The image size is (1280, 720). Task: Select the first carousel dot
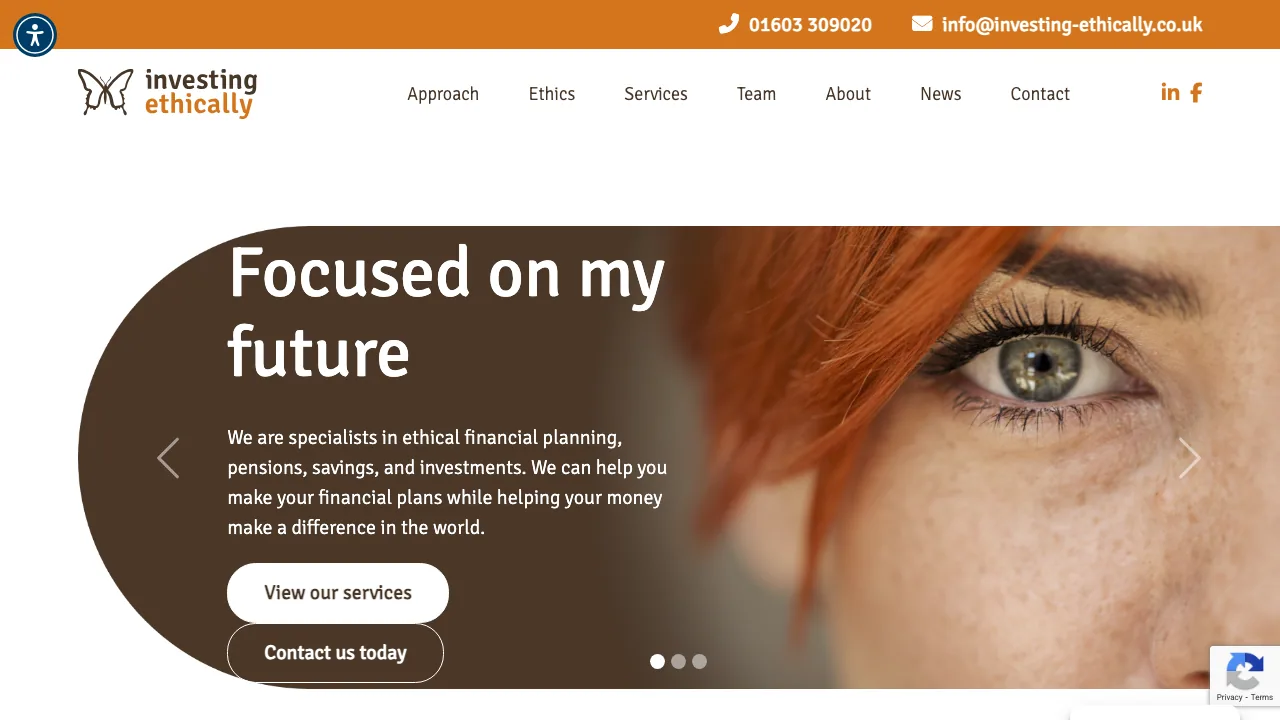657,661
